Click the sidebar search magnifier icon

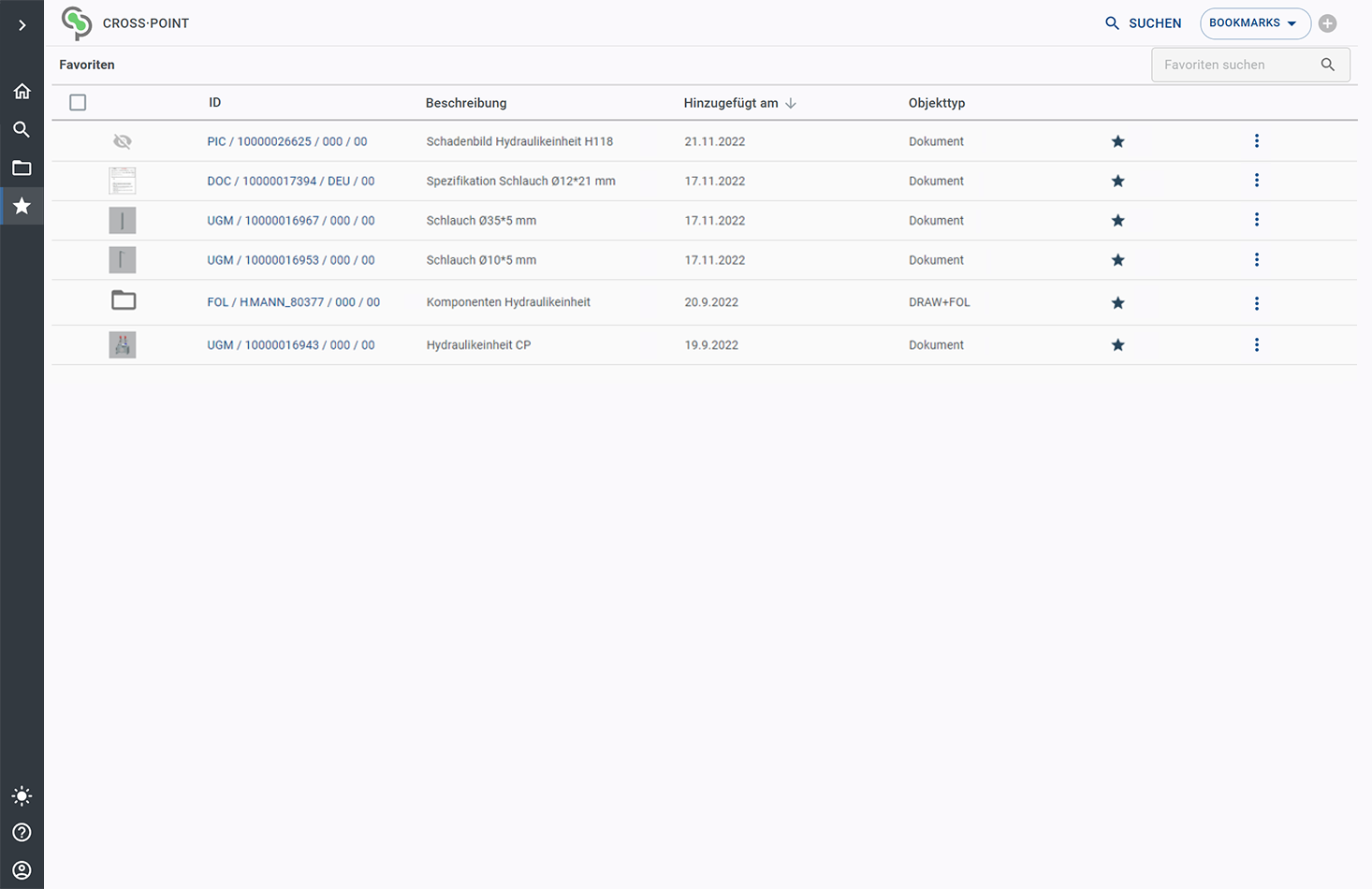click(x=22, y=129)
